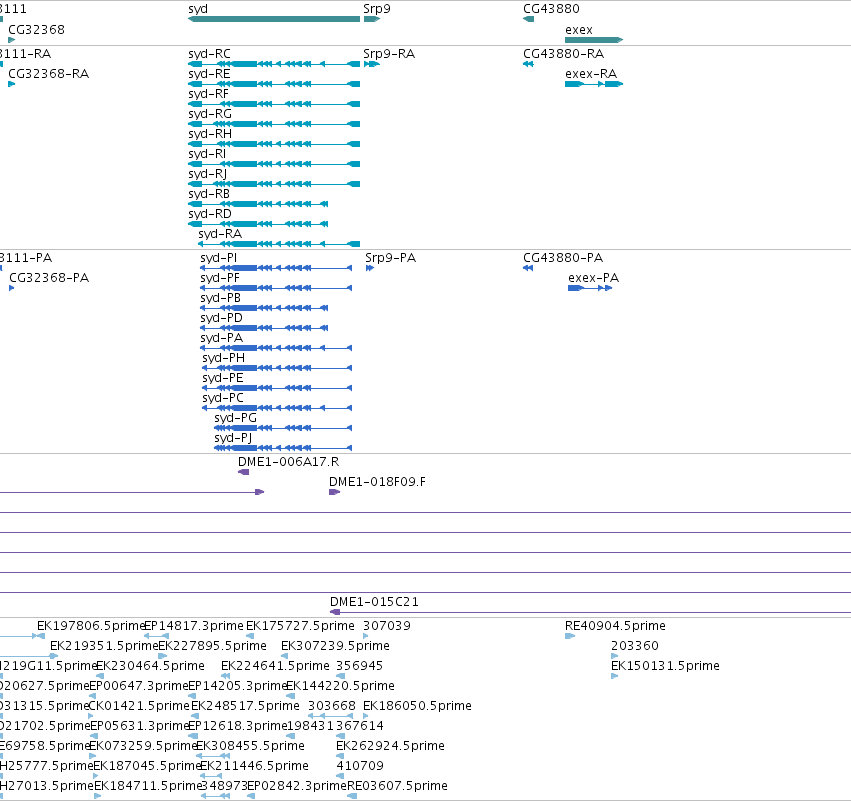Select the syd-PI protein label
This screenshot has height=801, width=851.
[x=219, y=258]
